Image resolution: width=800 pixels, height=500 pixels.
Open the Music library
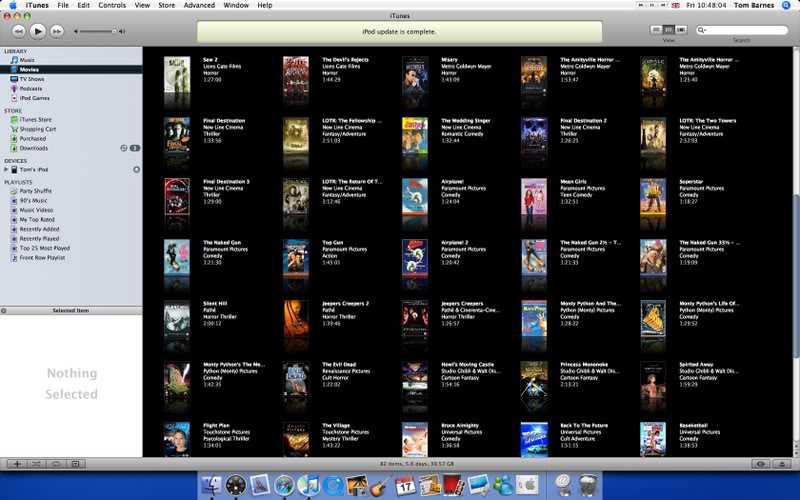tap(27, 60)
